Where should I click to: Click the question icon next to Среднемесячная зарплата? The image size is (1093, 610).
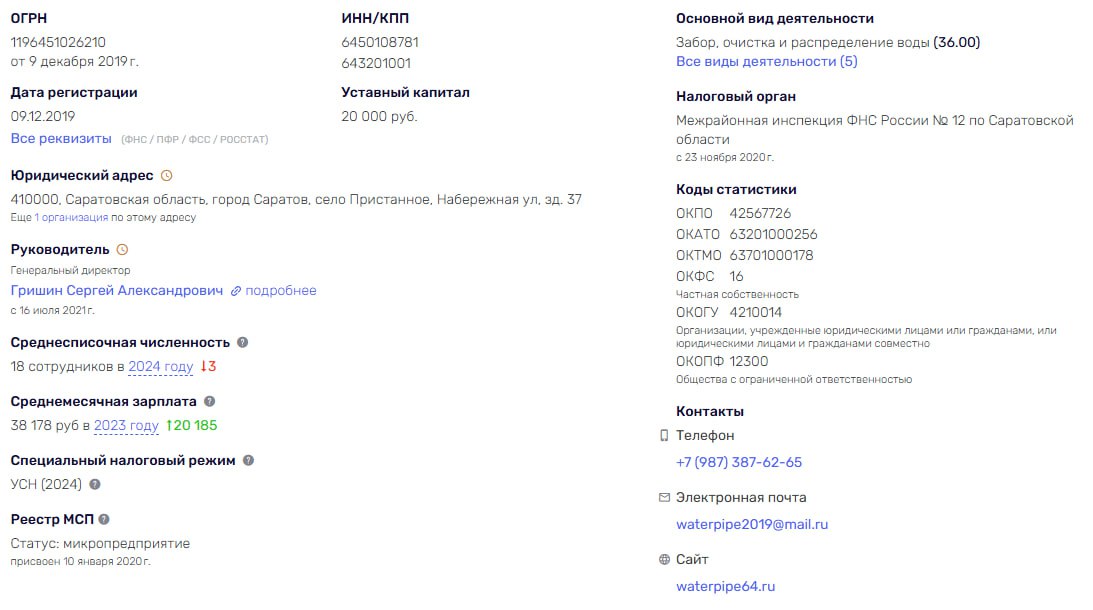209,402
